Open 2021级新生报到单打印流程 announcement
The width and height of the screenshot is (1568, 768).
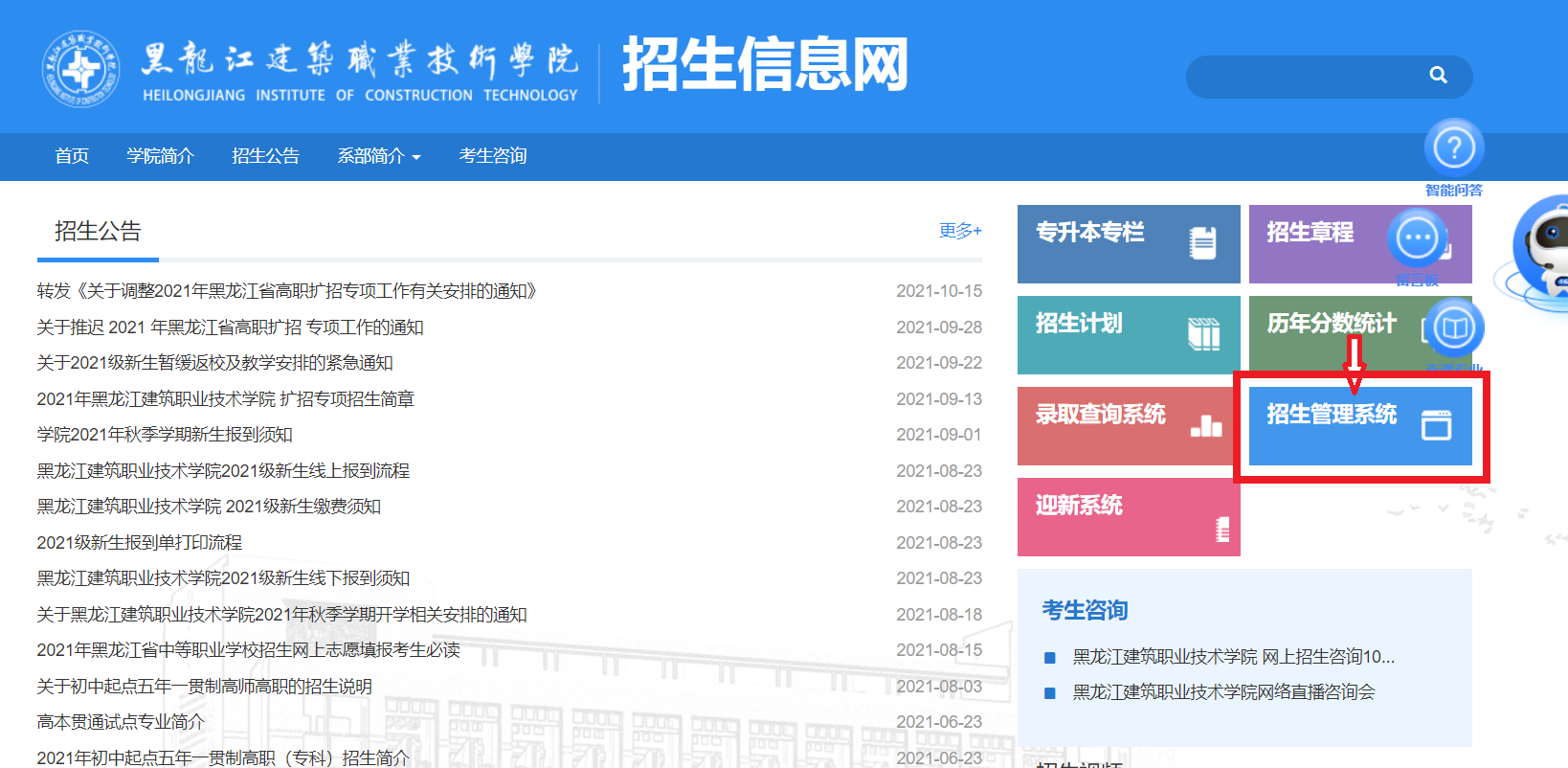pyautogui.click(x=140, y=543)
